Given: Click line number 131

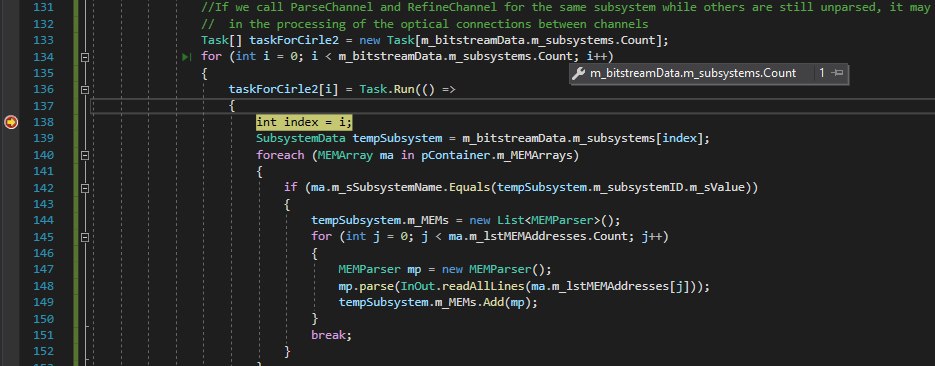Looking at the screenshot, I should point(44,8).
